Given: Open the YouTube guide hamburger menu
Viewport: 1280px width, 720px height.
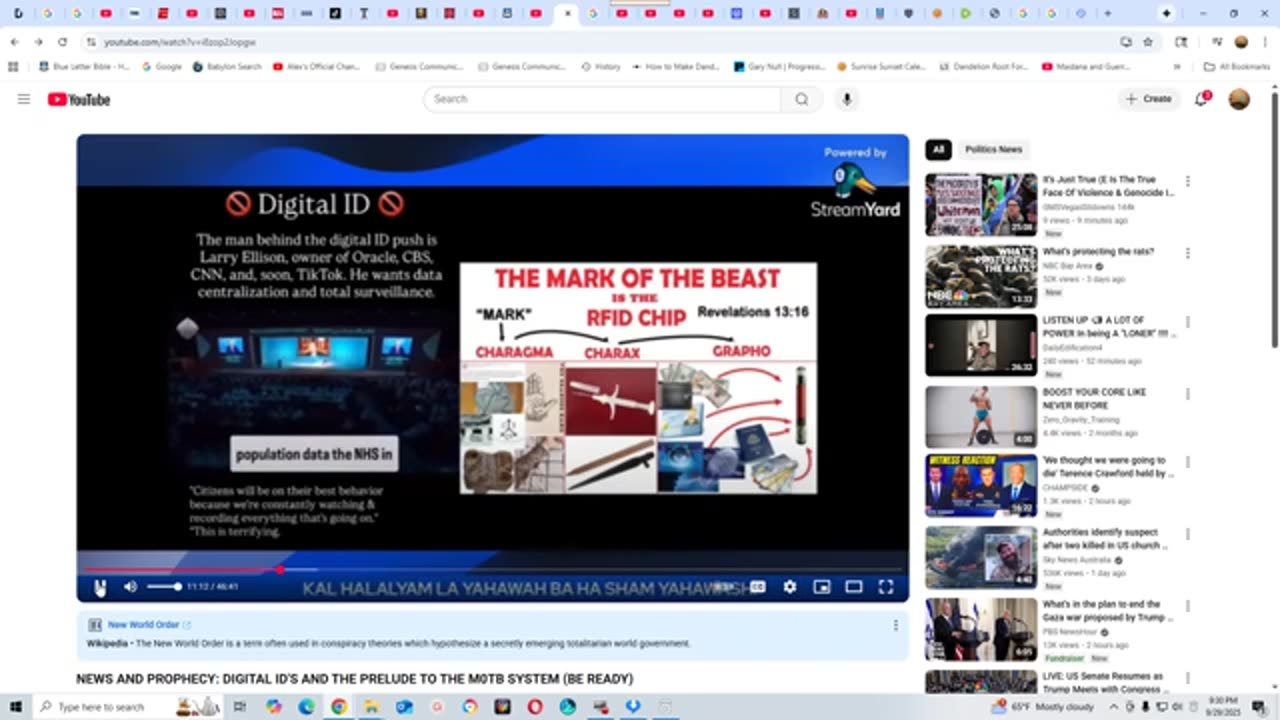Looking at the screenshot, I should [24, 99].
